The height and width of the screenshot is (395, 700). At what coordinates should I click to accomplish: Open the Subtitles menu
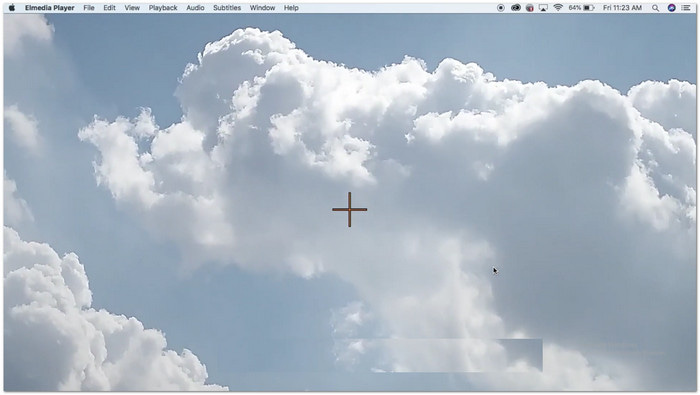(x=227, y=8)
